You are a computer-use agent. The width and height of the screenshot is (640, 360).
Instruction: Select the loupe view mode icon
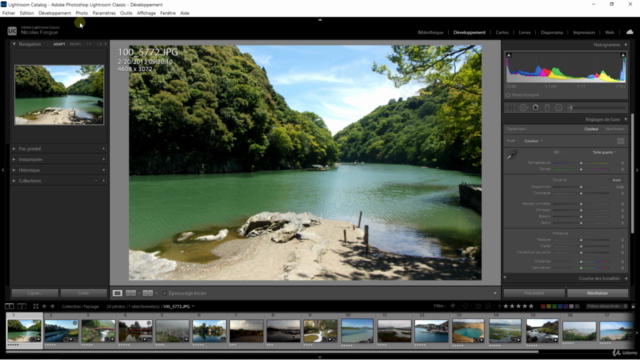[118, 293]
